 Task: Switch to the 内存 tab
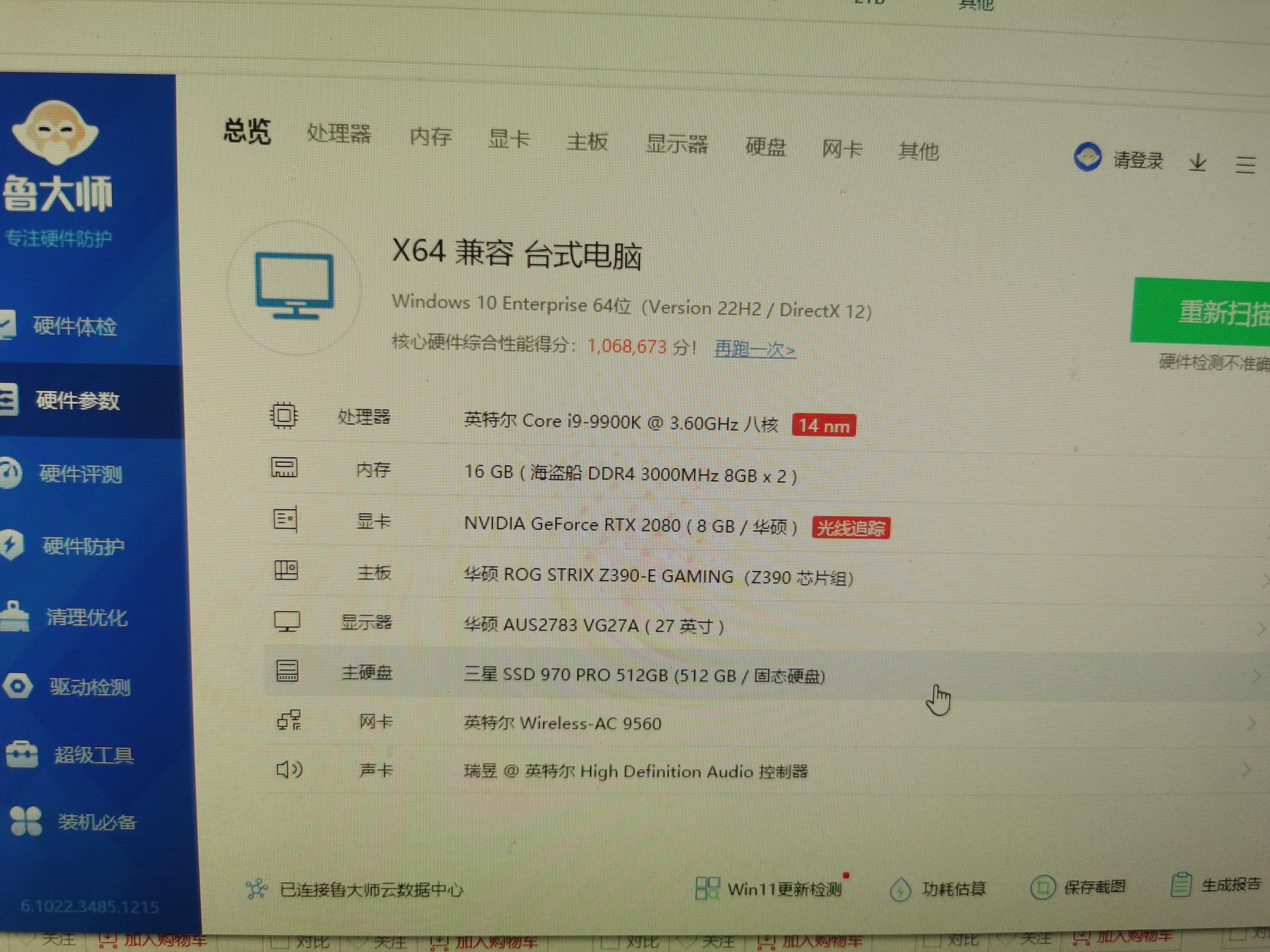431,137
